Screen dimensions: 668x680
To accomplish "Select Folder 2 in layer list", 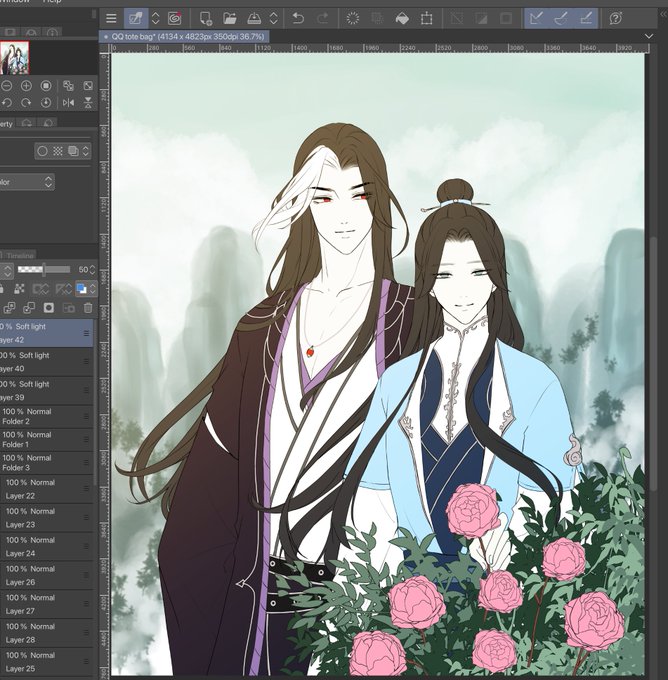I will pos(46,416).
